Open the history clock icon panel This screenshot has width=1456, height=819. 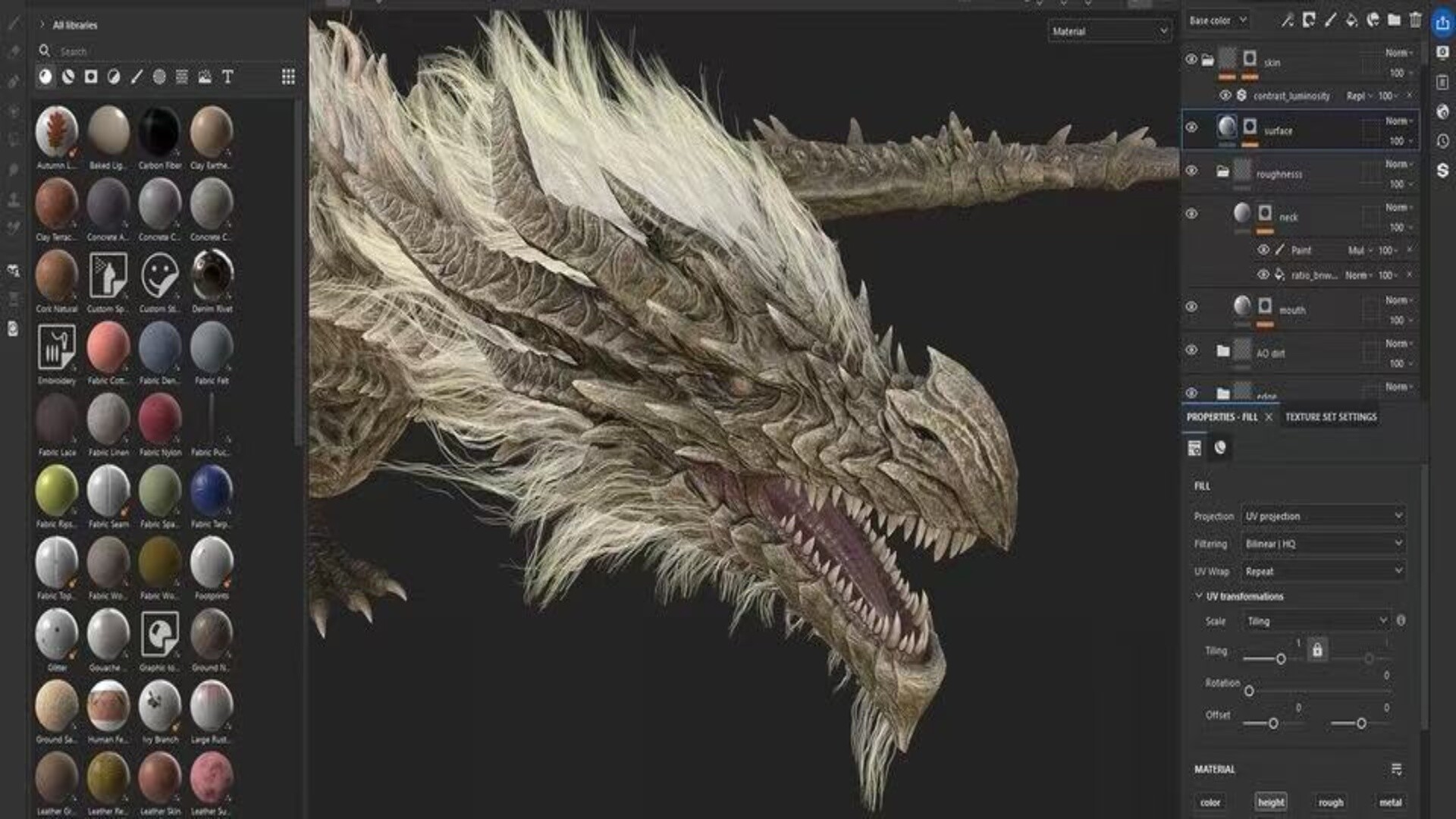click(1442, 141)
